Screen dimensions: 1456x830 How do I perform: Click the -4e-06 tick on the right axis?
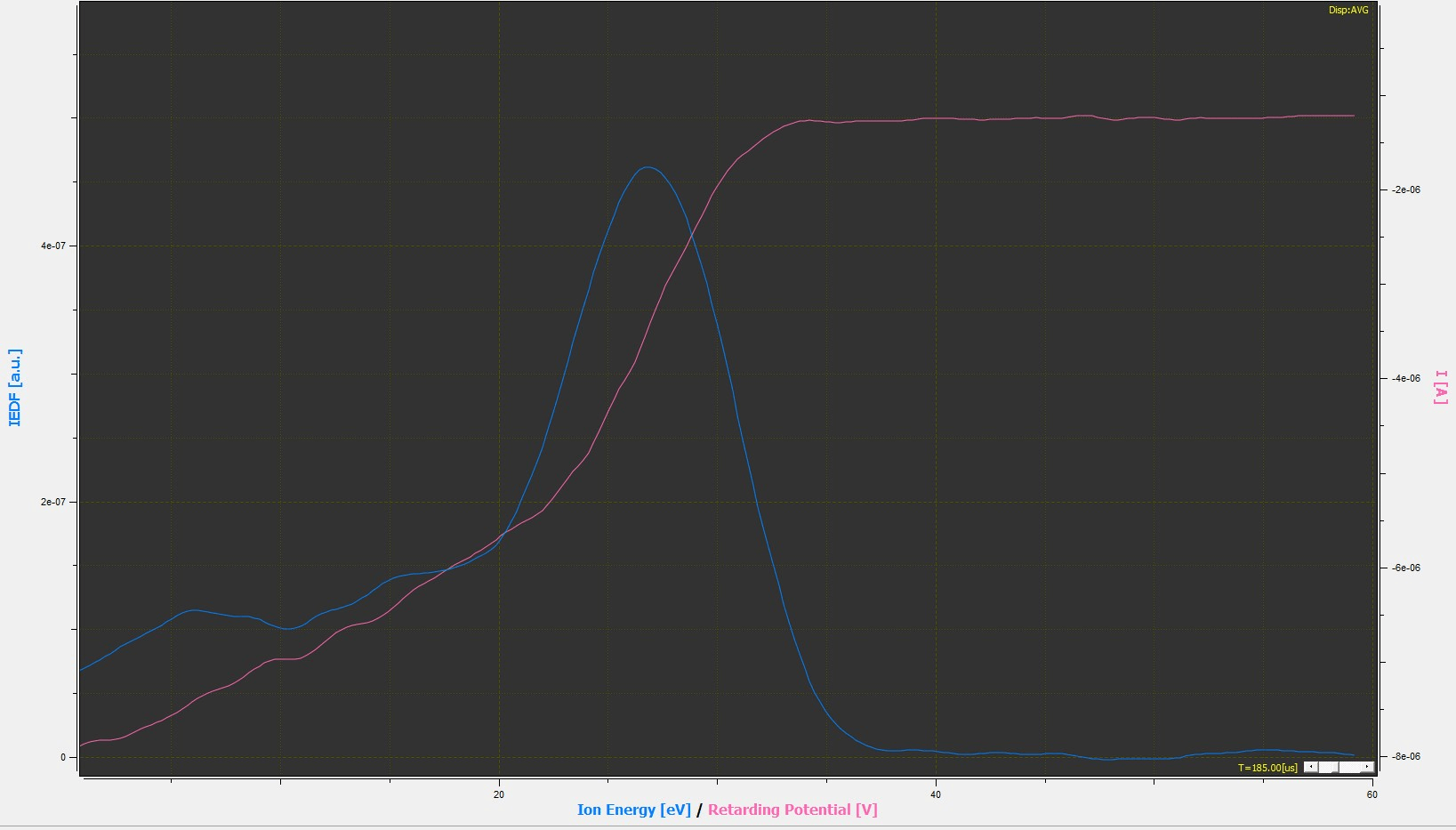point(1405,378)
